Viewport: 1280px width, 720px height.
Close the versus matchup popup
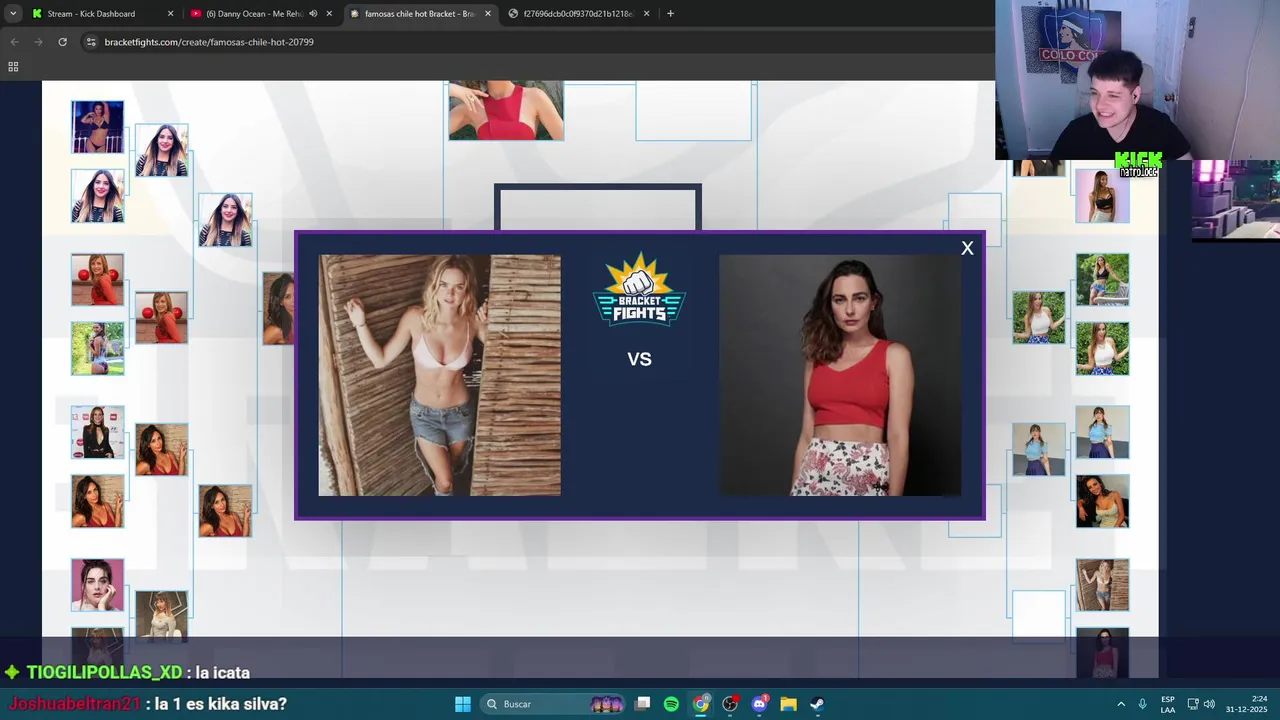tap(967, 248)
